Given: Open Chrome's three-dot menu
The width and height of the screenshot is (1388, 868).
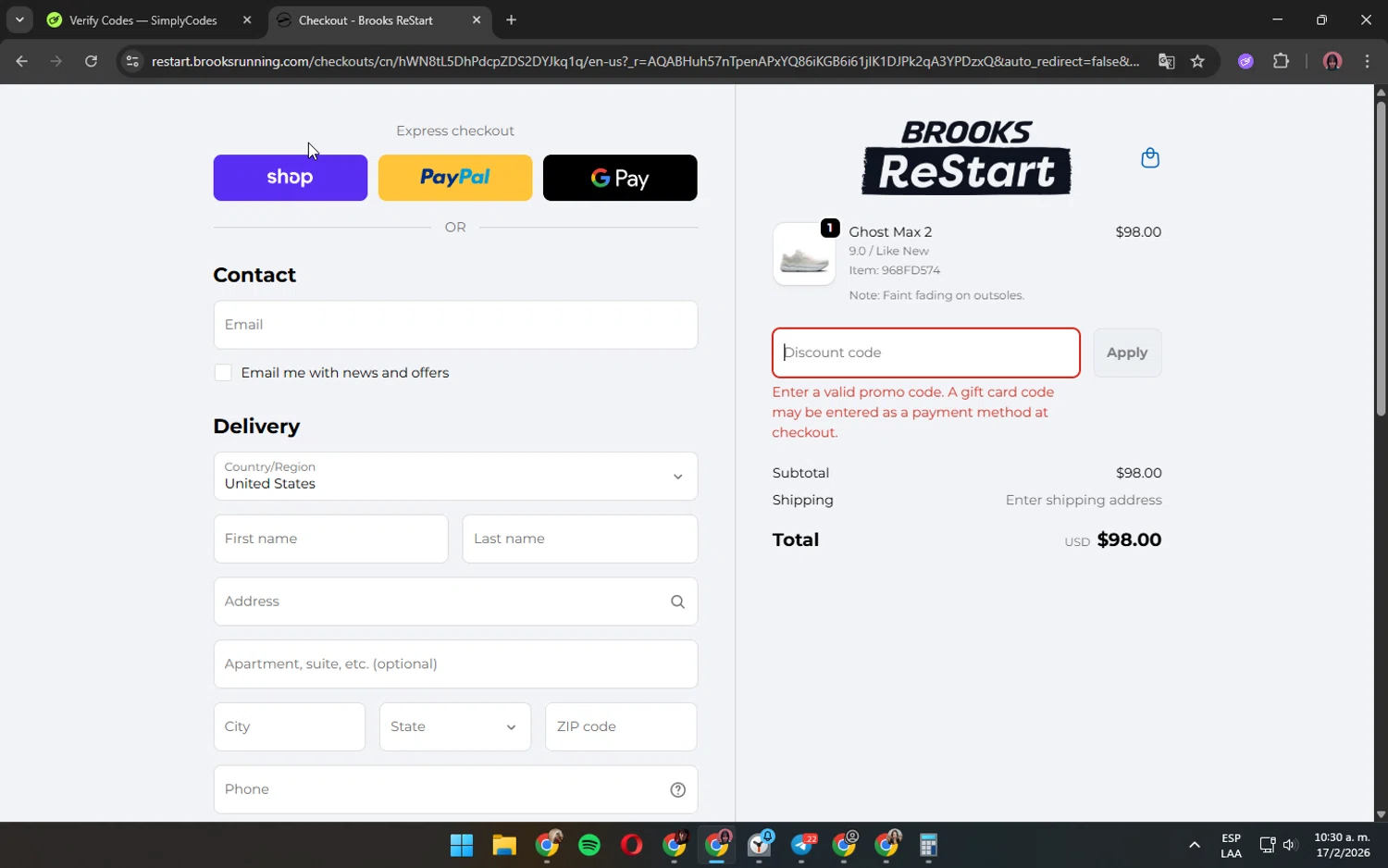Looking at the screenshot, I should click(x=1367, y=61).
